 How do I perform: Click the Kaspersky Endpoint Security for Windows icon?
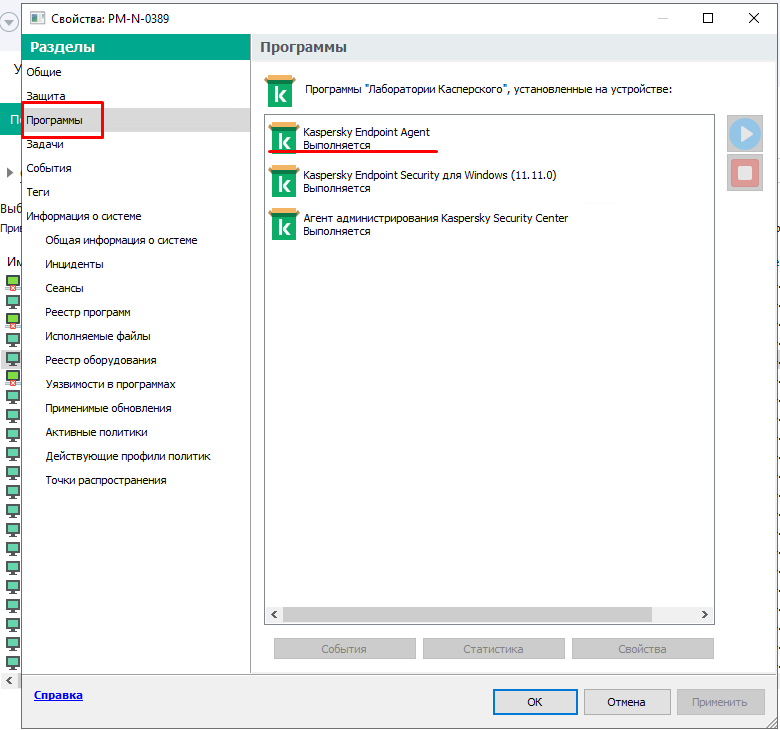point(284,181)
